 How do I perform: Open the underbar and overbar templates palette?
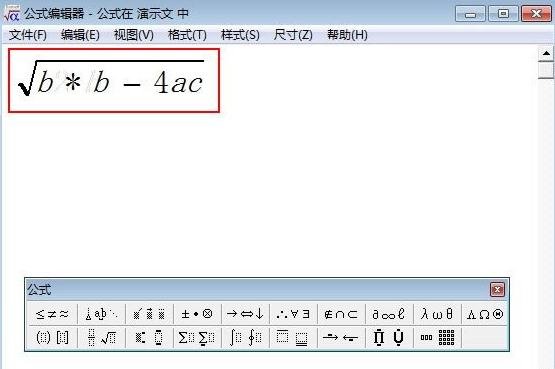[293, 337]
